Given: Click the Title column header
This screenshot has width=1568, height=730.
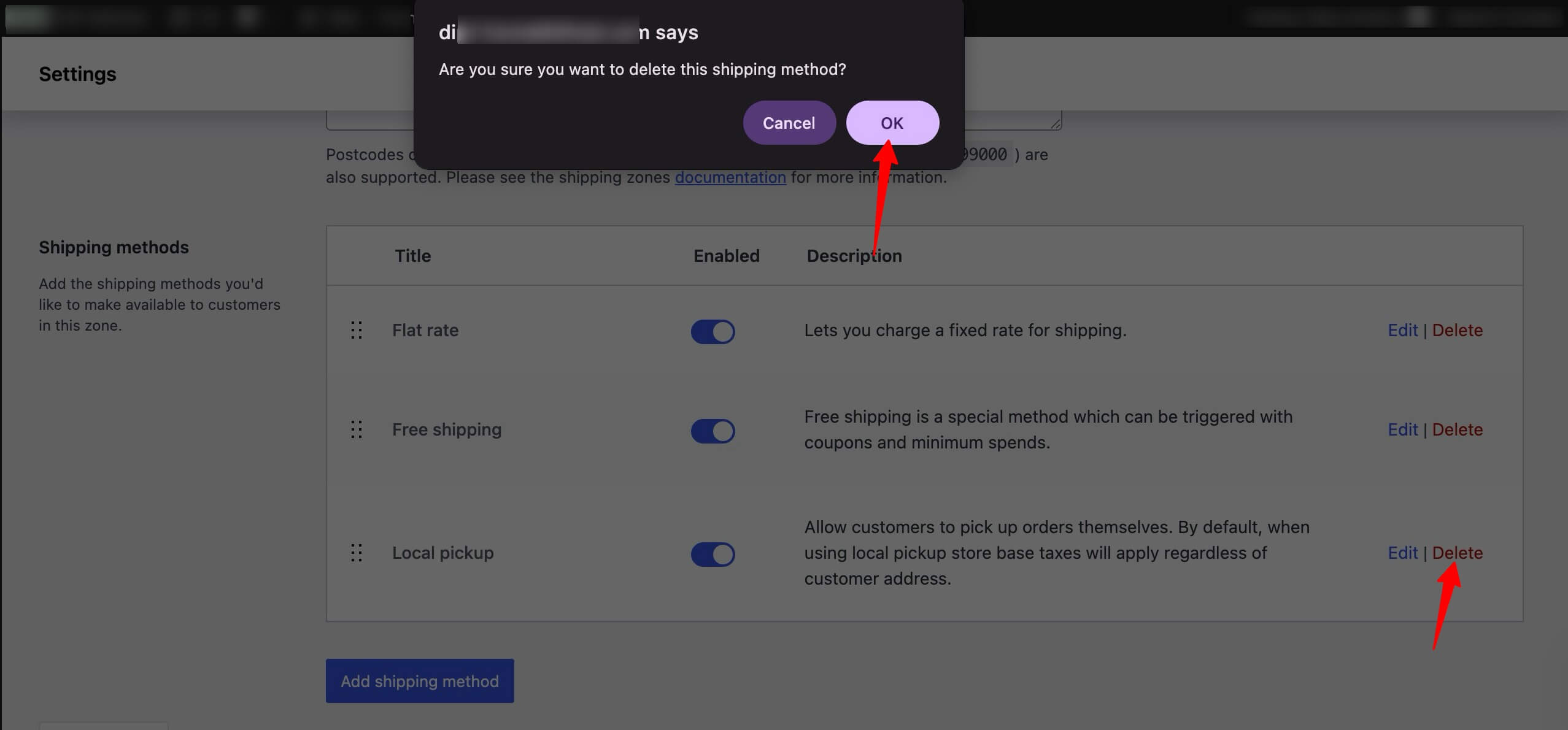Looking at the screenshot, I should [x=412, y=256].
